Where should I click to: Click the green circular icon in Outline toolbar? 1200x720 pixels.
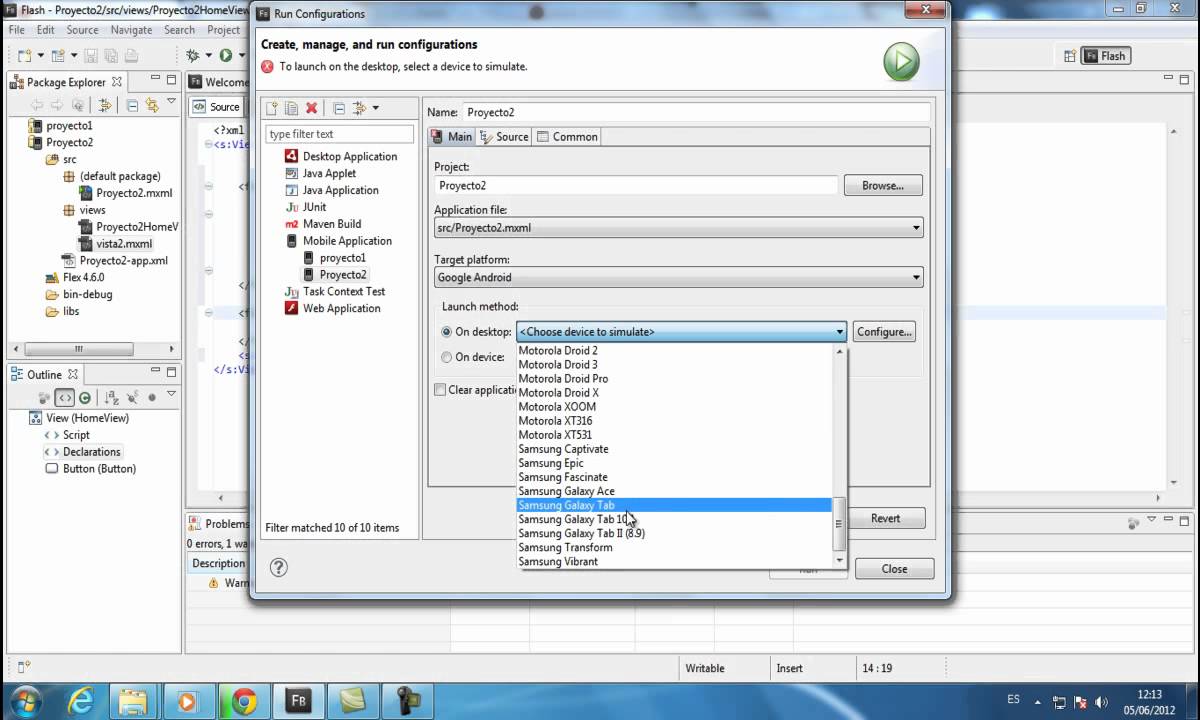85,397
